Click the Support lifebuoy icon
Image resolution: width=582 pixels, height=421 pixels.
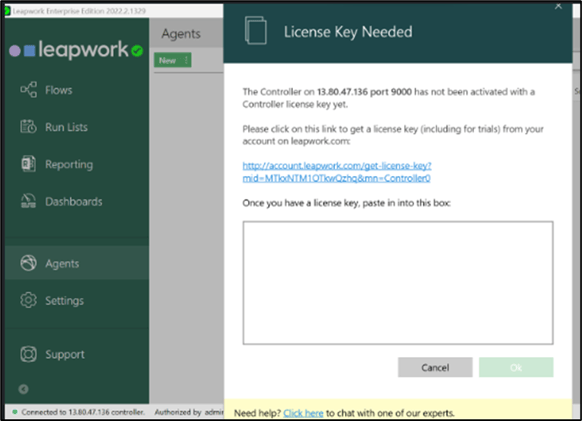[x=29, y=354]
